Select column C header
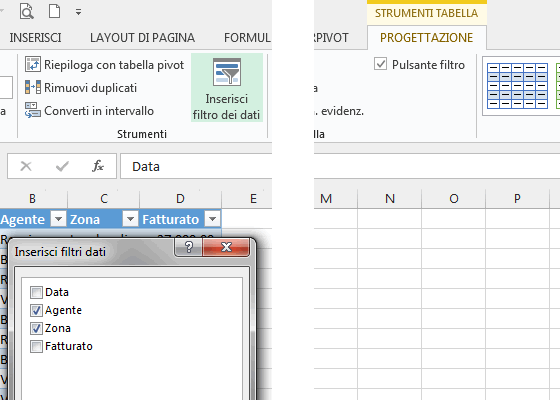 click(104, 199)
